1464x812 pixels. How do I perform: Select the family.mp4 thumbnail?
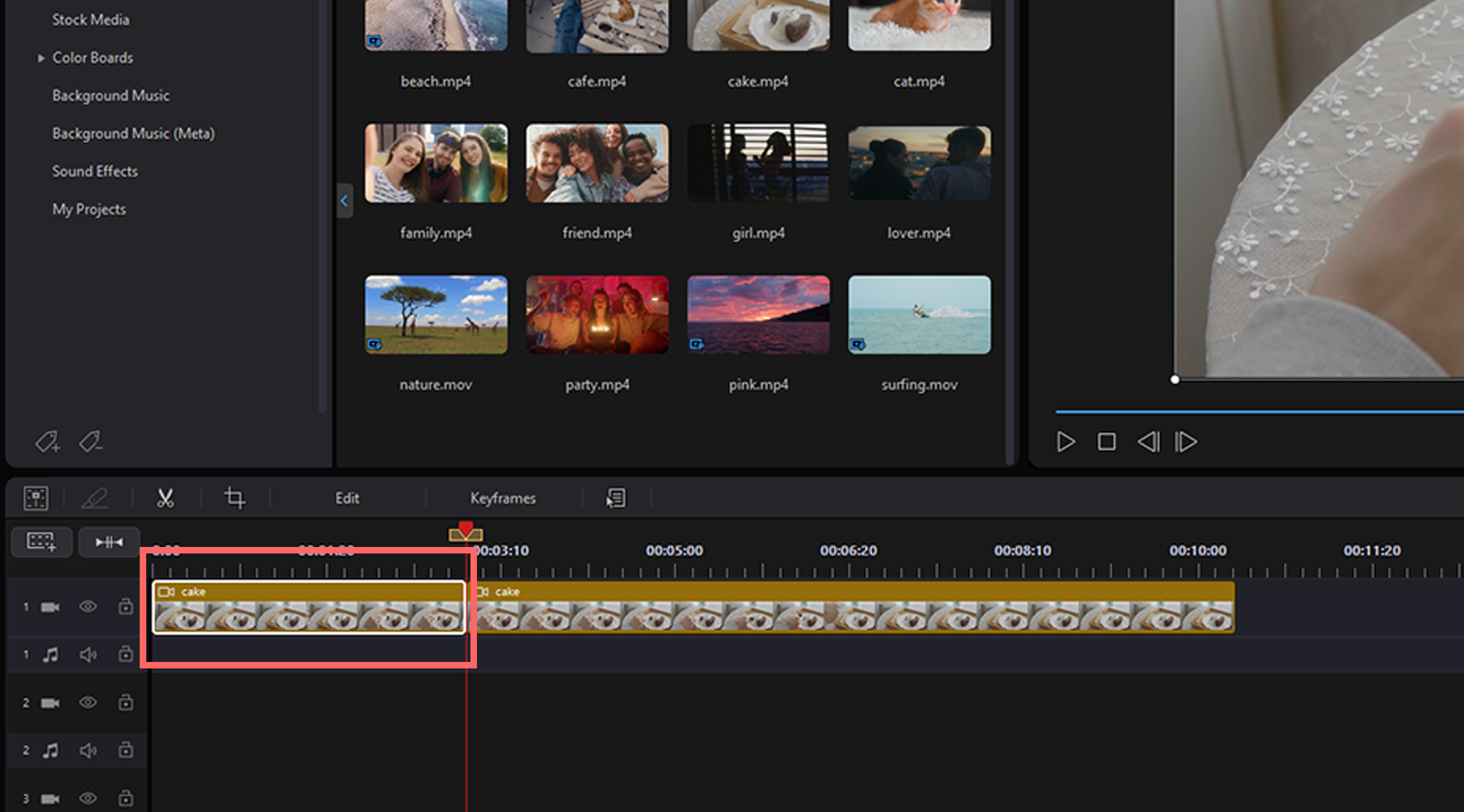coord(436,163)
